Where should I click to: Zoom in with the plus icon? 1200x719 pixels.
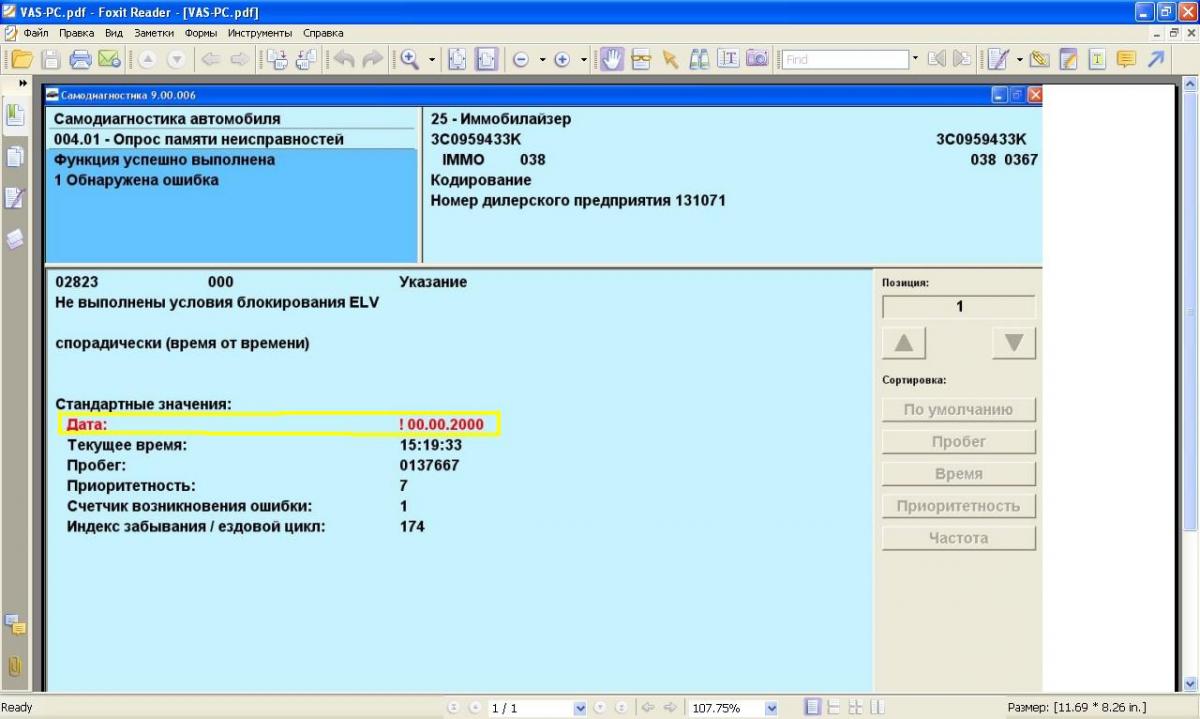point(562,59)
